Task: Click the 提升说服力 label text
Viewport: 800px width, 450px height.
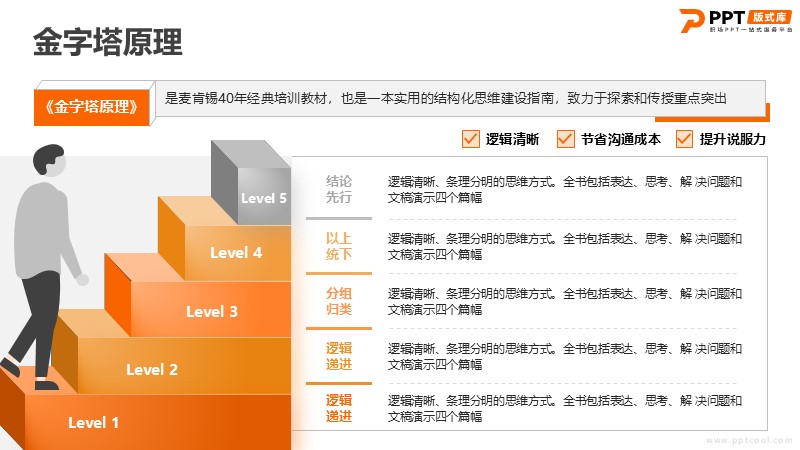Action: [x=733, y=139]
